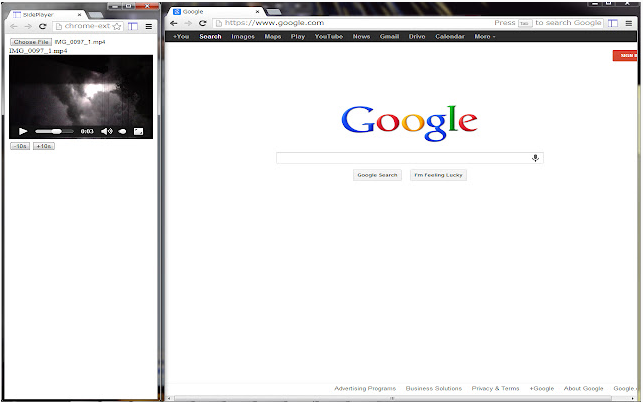Reload the SidePlayer window page
The height and width of the screenshot is (402, 643).
point(42,26)
